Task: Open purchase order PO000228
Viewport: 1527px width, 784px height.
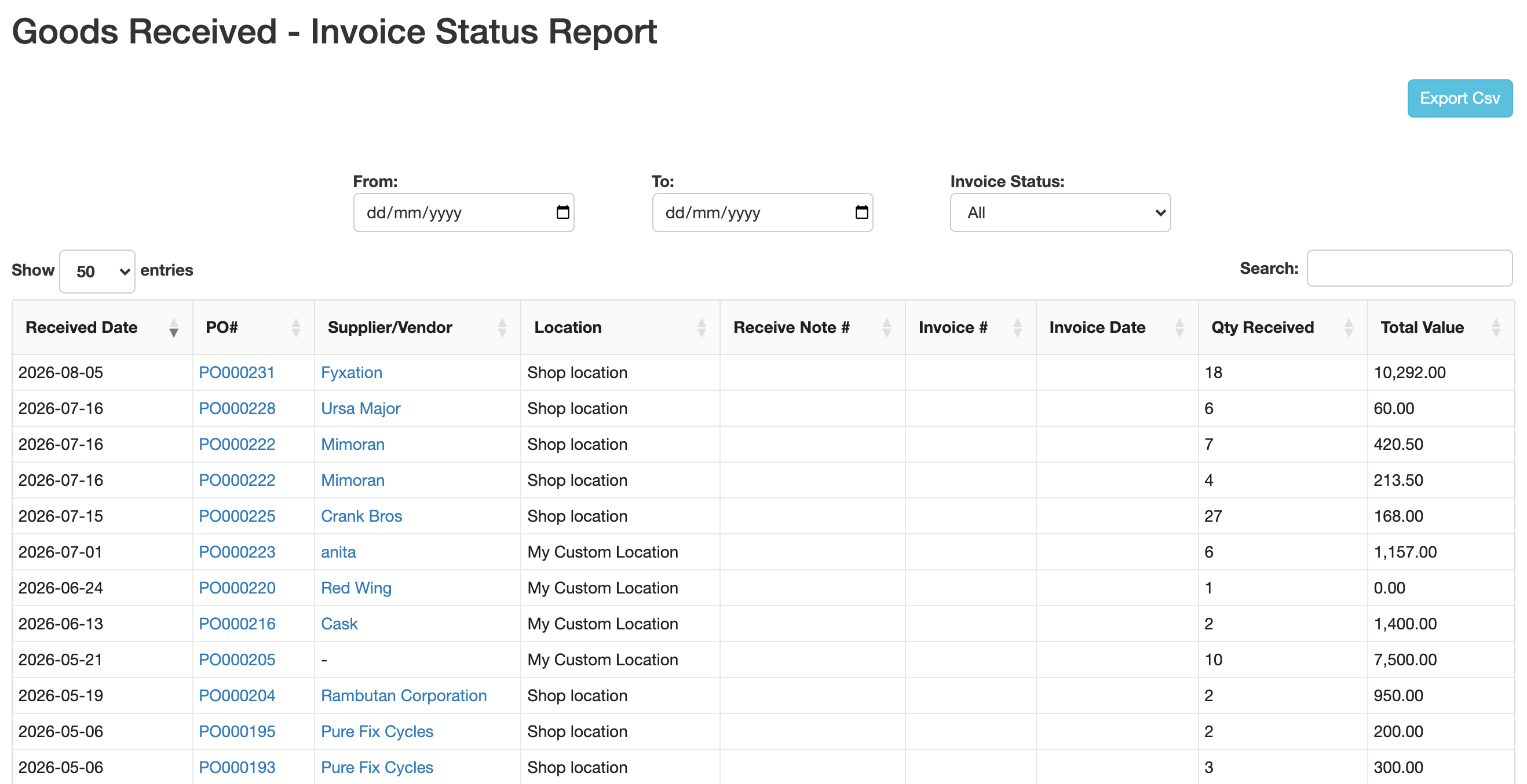Action: click(x=237, y=409)
